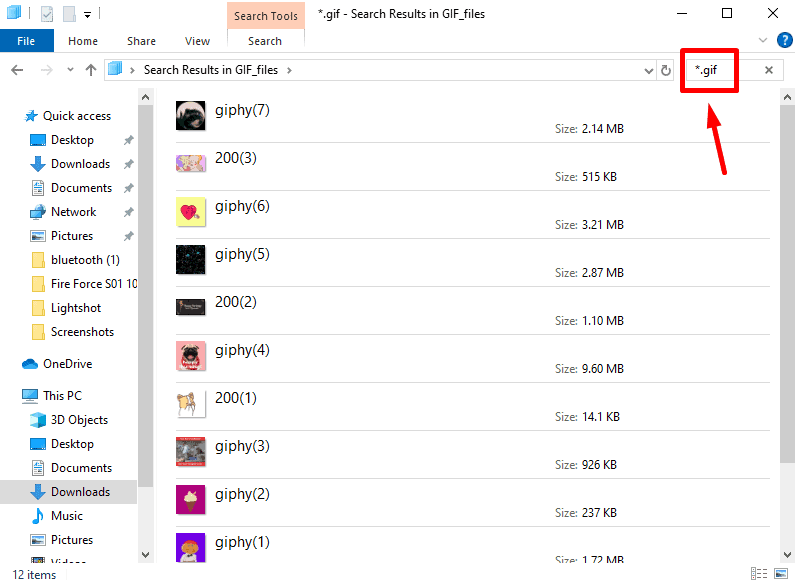This screenshot has height=585, width=795.
Task: Click the address bar location icon
Action: (116, 68)
